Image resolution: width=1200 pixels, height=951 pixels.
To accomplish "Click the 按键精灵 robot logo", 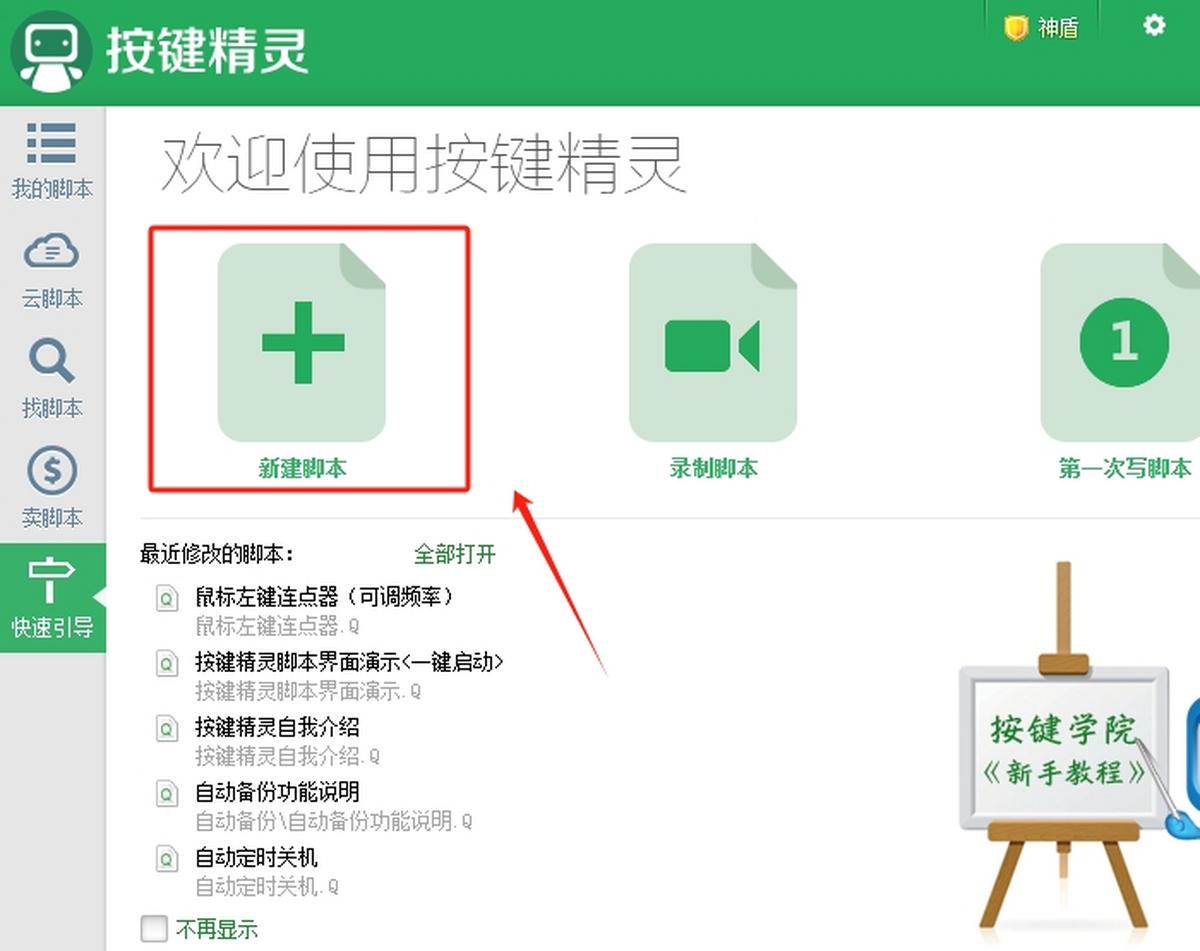I will (53, 50).
